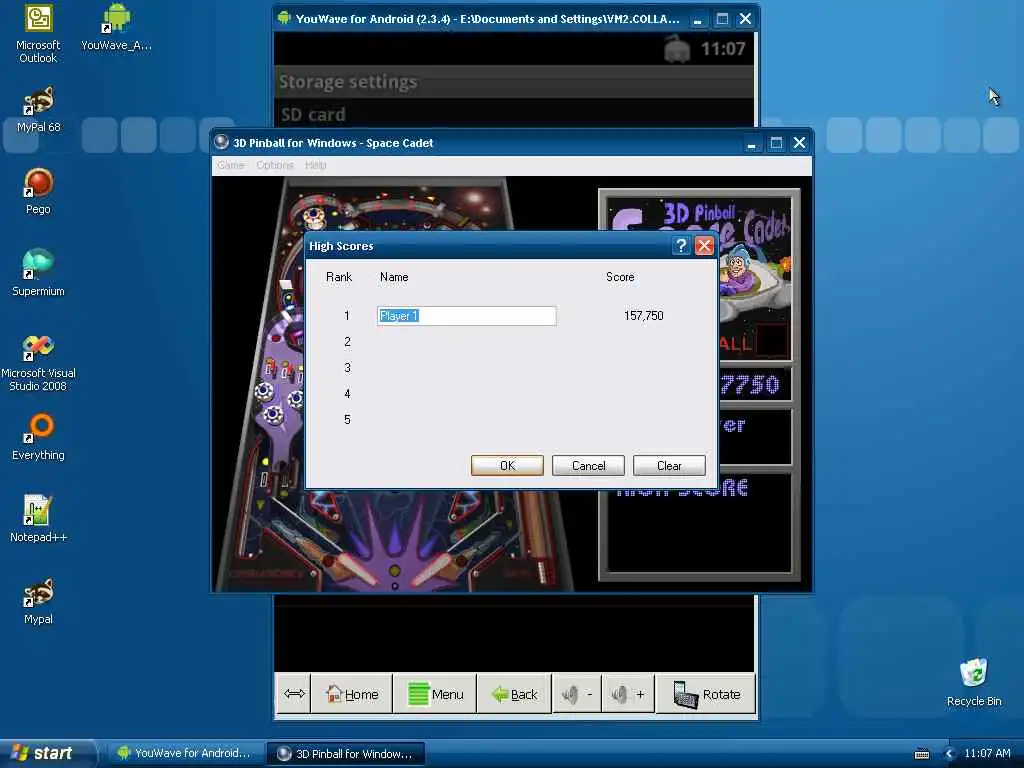
Task: Open the Windows Start menu
Action: [46, 753]
